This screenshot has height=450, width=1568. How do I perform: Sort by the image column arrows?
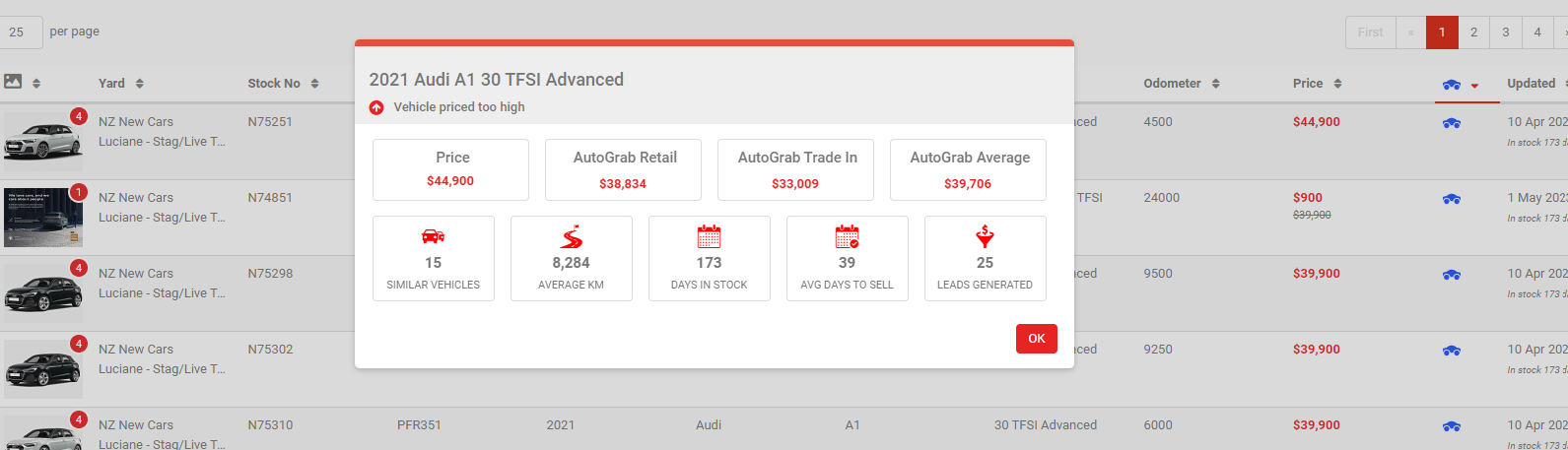click(36, 84)
